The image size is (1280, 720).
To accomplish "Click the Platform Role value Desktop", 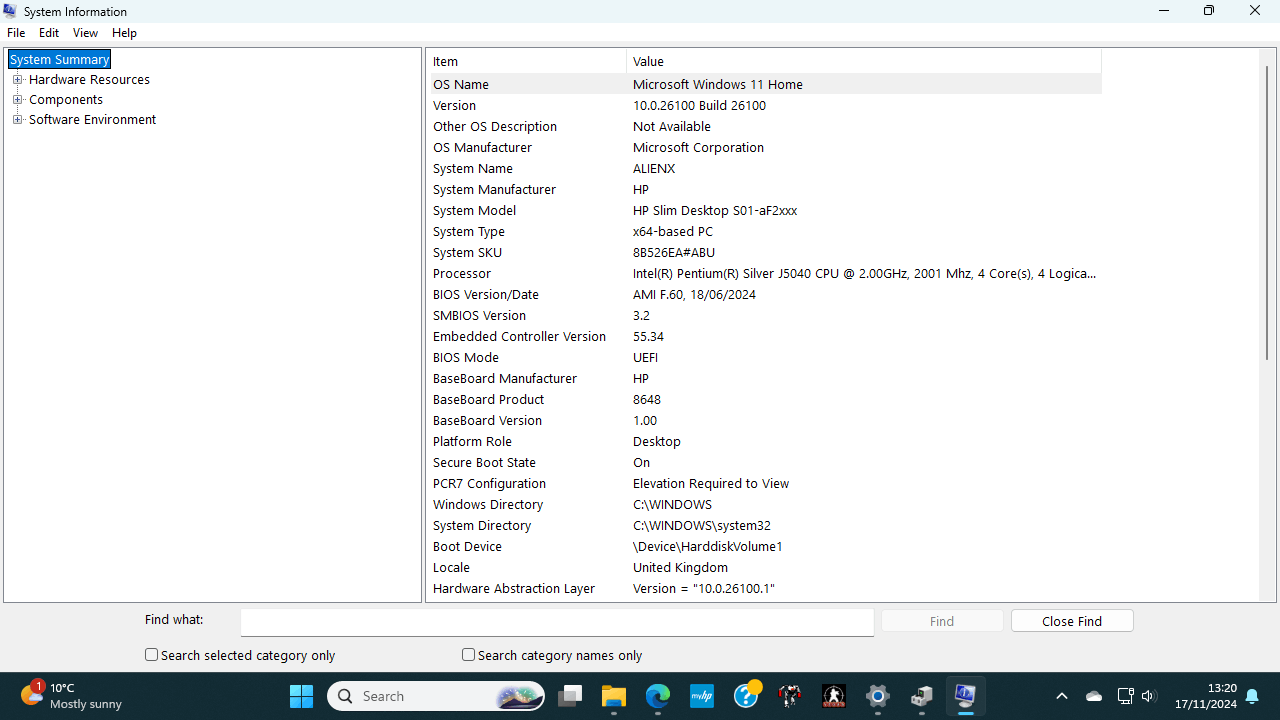I will pyautogui.click(x=657, y=442).
